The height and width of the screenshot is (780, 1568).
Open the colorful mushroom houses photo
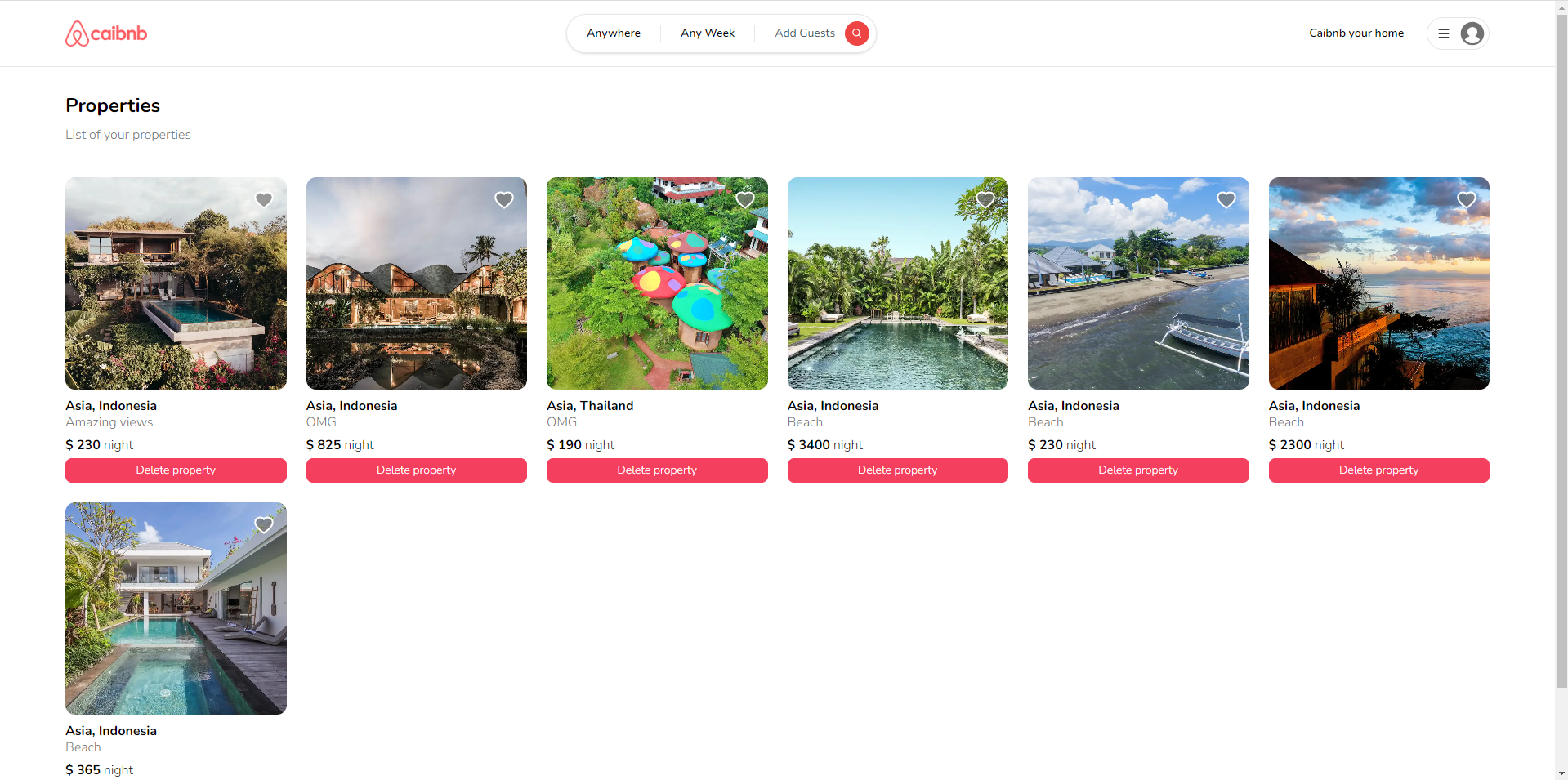[657, 283]
